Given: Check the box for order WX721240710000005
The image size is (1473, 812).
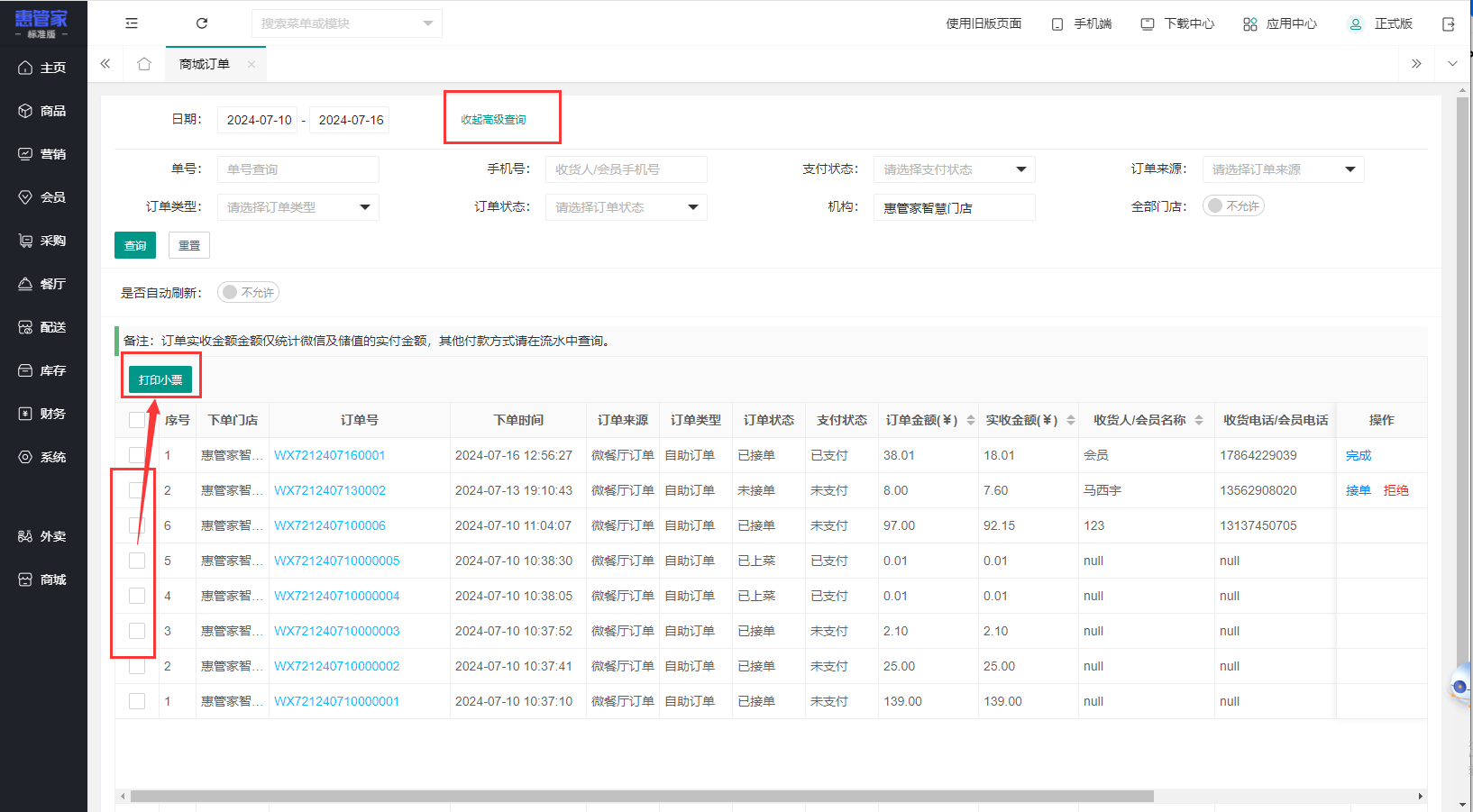Looking at the screenshot, I should coord(137,561).
